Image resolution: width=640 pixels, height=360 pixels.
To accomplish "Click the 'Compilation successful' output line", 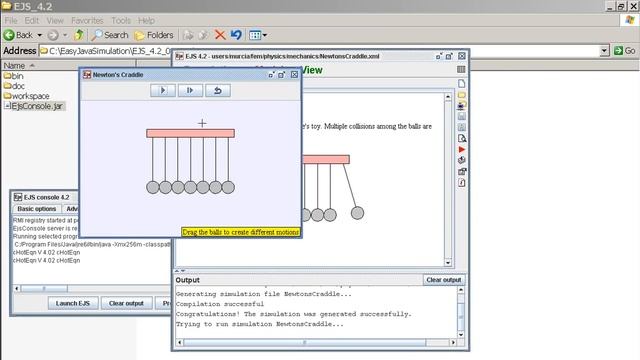I will 220,304.
